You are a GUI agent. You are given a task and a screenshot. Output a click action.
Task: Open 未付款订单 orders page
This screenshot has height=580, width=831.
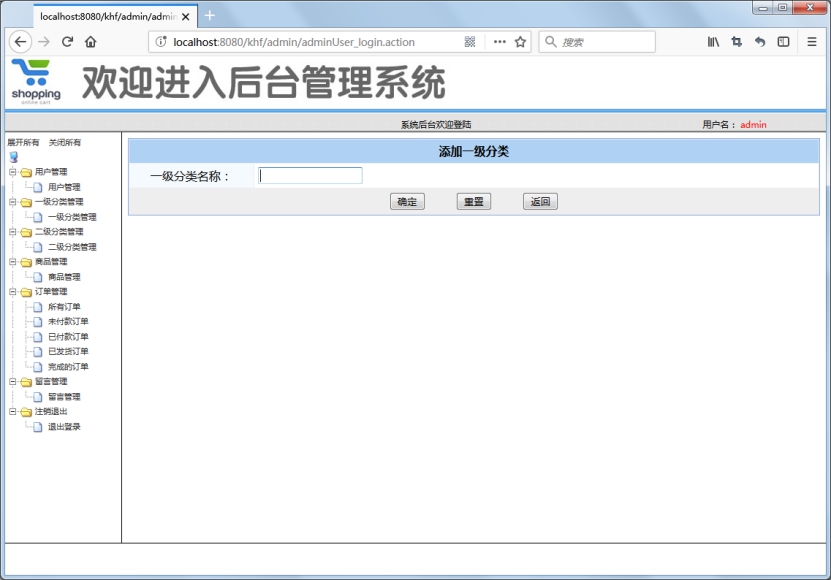[68, 322]
